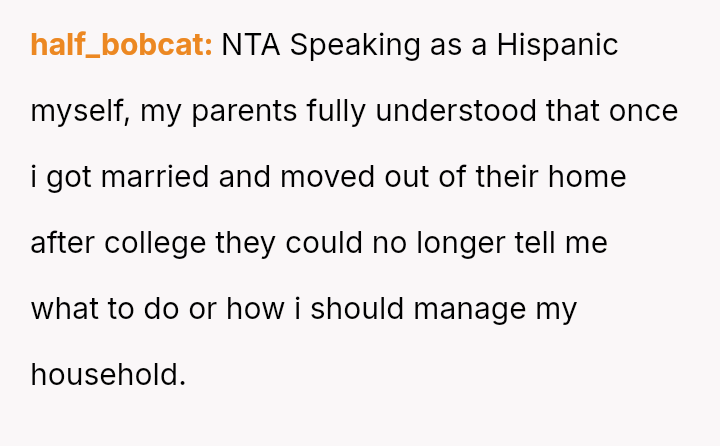Click the word "college" in the comment
Viewport: 720px width, 446px height.
coord(152,243)
